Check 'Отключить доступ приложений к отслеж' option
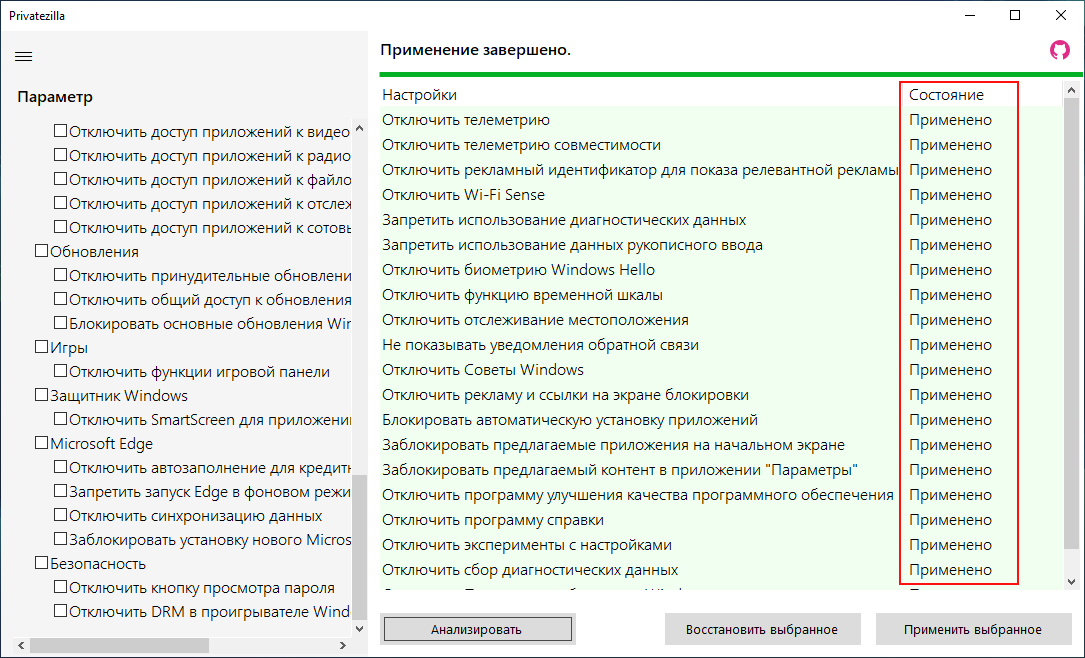 click(x=61, y=203)
